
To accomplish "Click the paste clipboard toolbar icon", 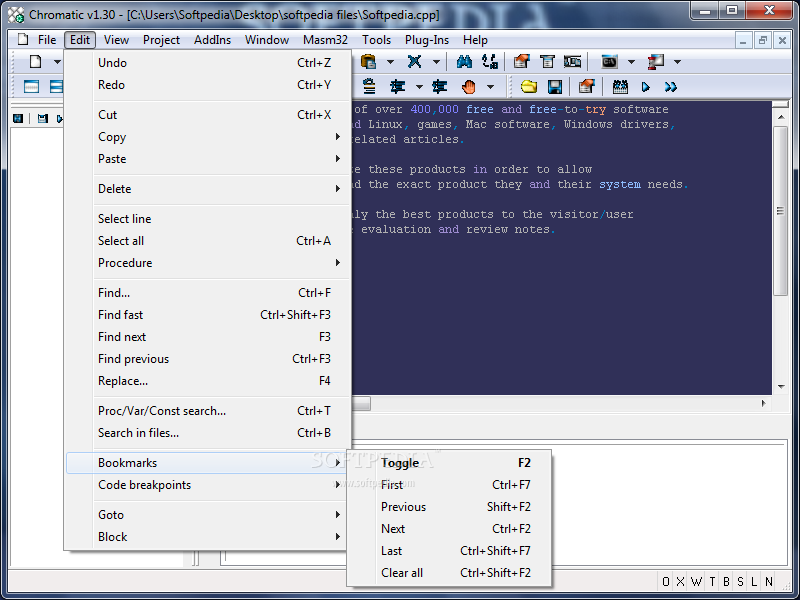I will click(x=368, y=62).
